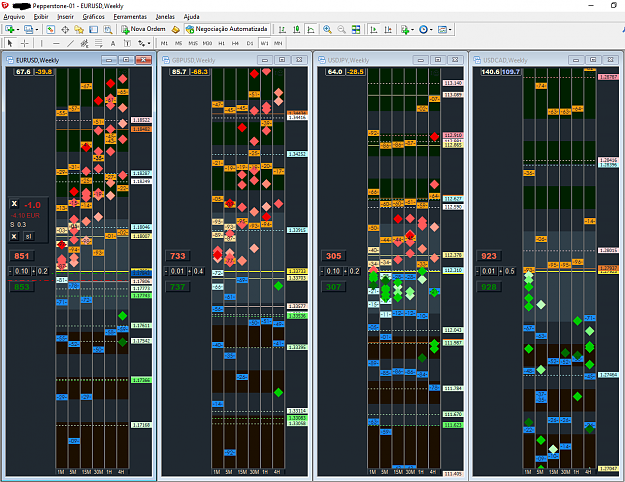
Task: Select the arrow cursor tool
Action: [x=10, y=43]
